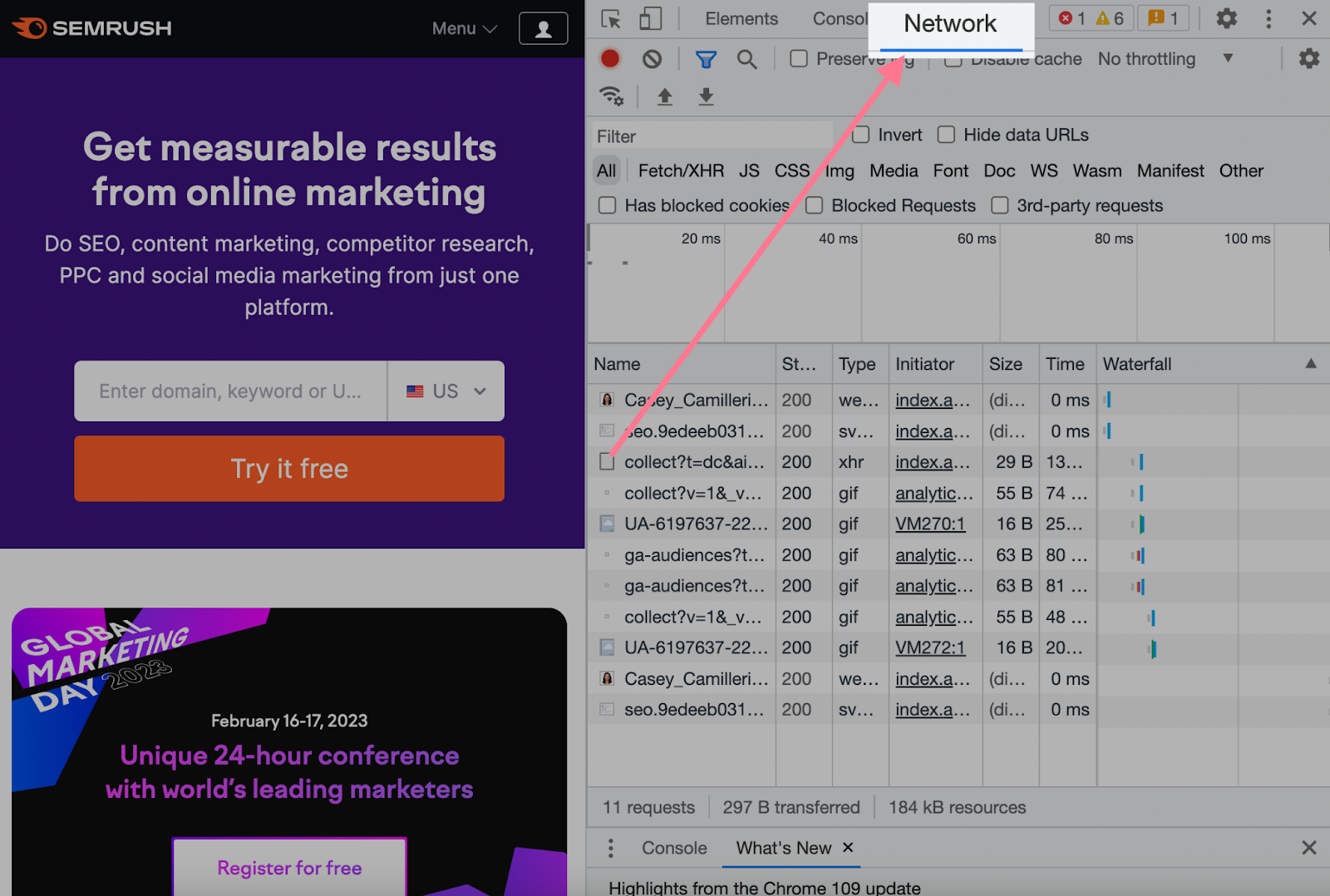Click the Semrush logo
Image resolution: width=1330 pixels, height=896 pixels.
click(91, 27)
